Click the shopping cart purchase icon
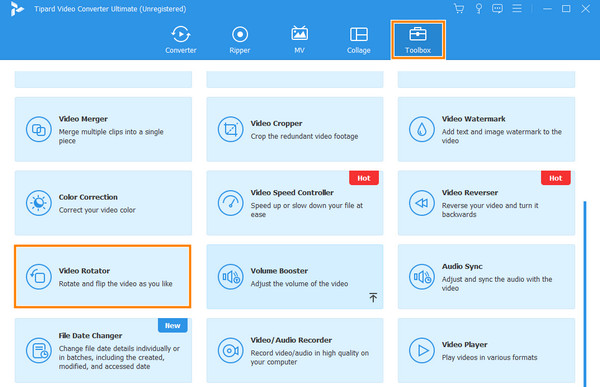Viewport: 600px width, 387px height. (x=458, y=8)
